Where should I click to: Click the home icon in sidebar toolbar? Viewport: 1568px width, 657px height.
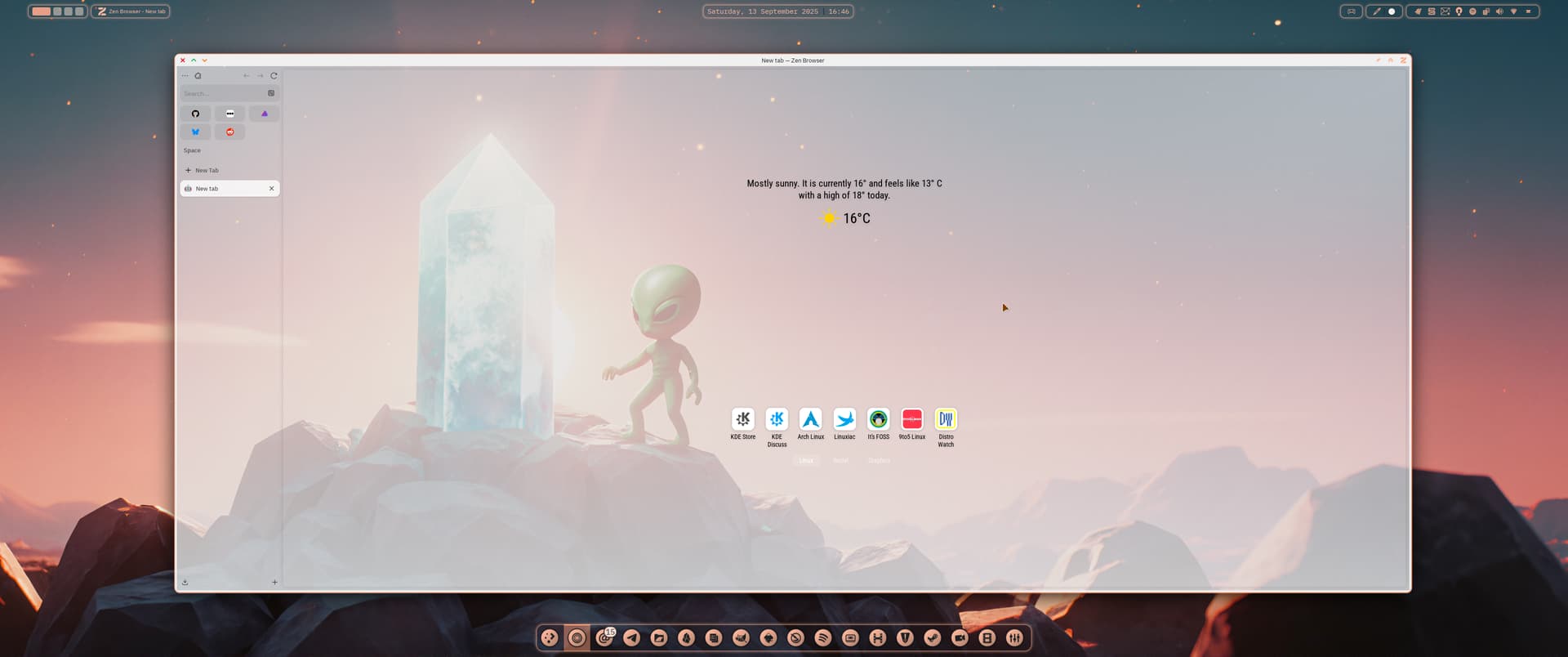tap(198, 76)
